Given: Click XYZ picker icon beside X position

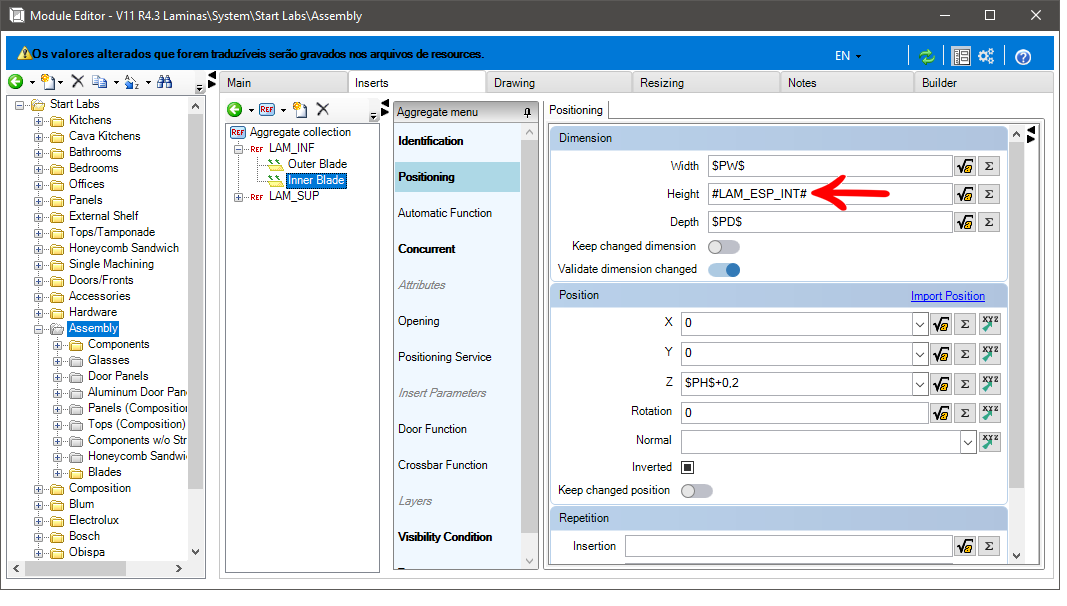Looking at the screenshot, I should point(990,324).
